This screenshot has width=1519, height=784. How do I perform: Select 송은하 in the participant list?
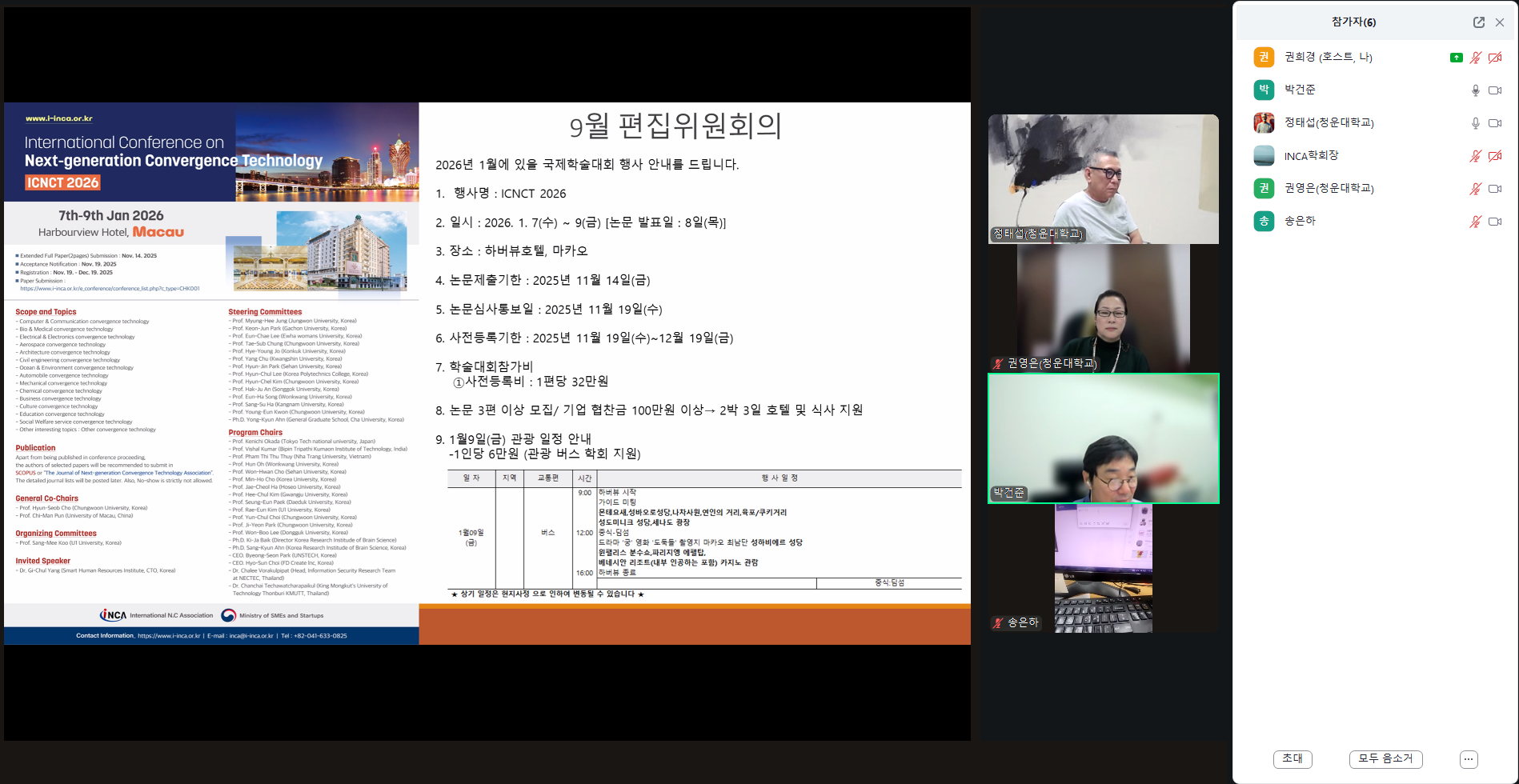[x=1300, y=221]
